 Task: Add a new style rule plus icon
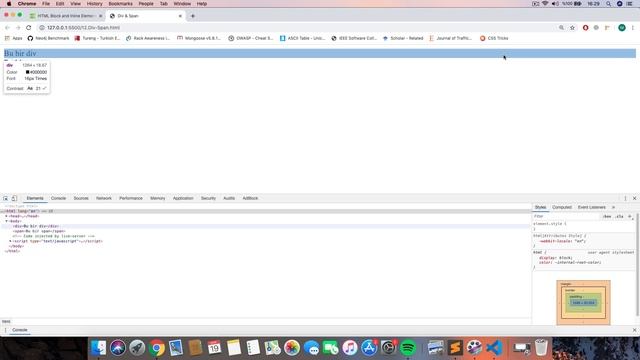630,216
